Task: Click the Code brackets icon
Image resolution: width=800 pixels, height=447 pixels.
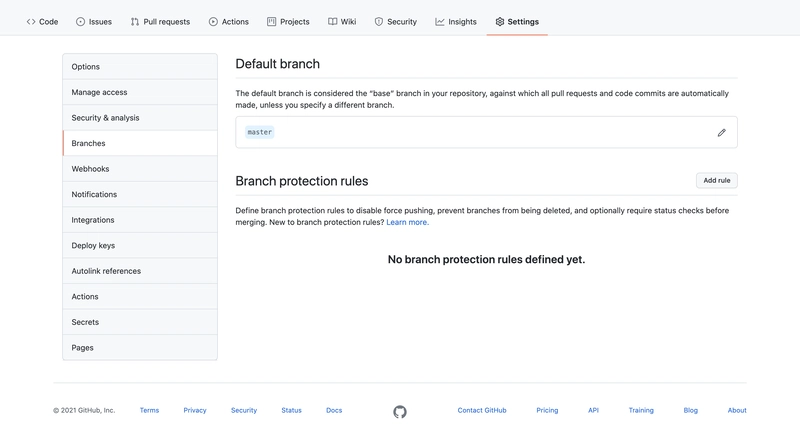Action: point(31,21)
